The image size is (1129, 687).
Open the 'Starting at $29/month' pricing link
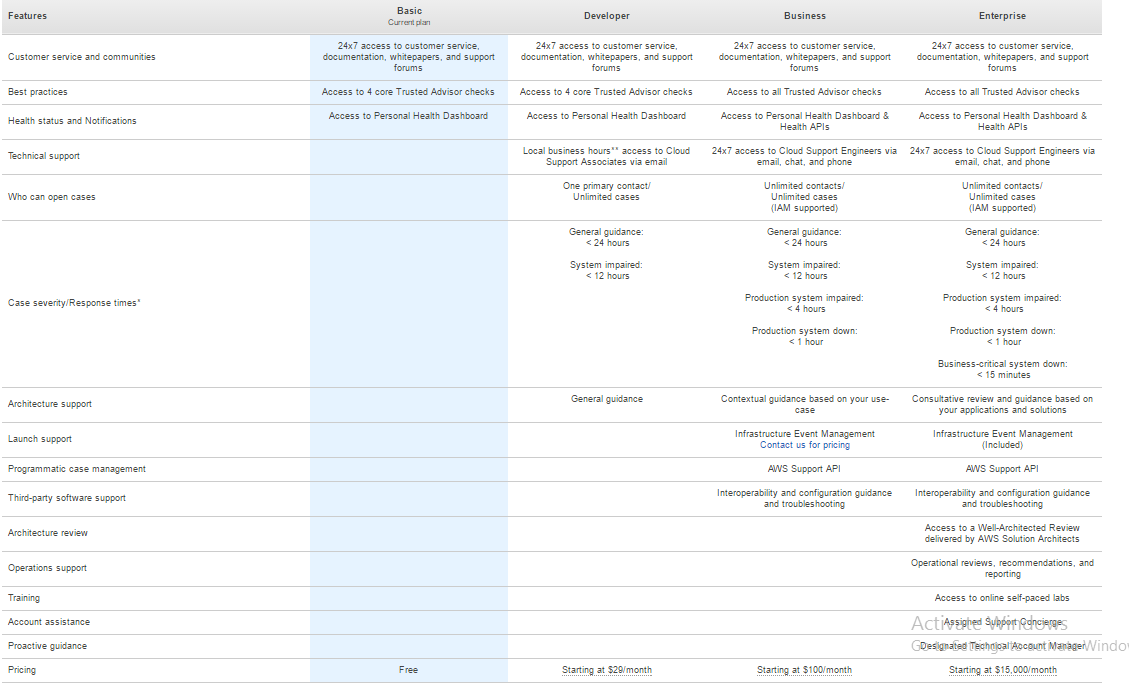(606, 670)
